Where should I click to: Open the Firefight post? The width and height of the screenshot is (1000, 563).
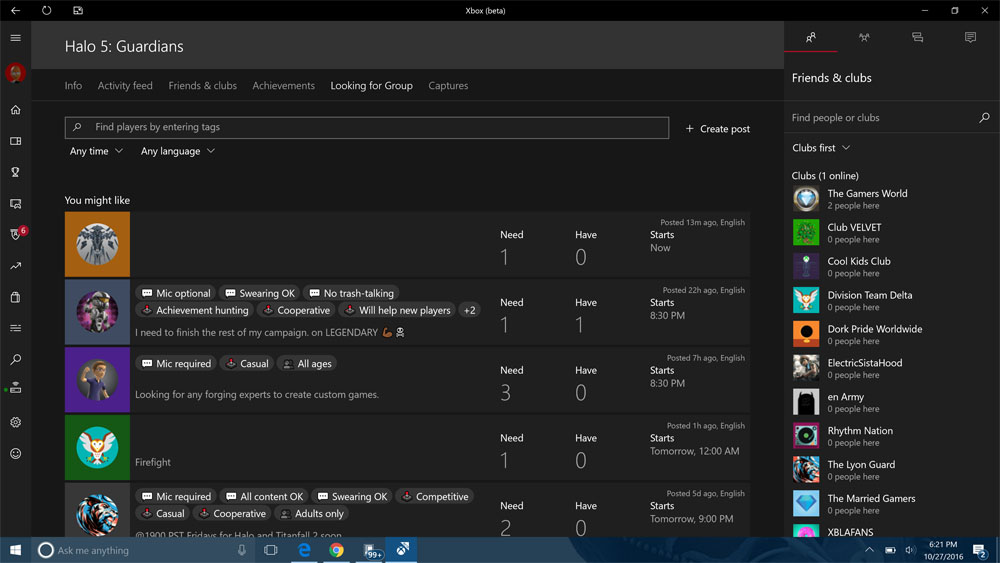point(407,448)
